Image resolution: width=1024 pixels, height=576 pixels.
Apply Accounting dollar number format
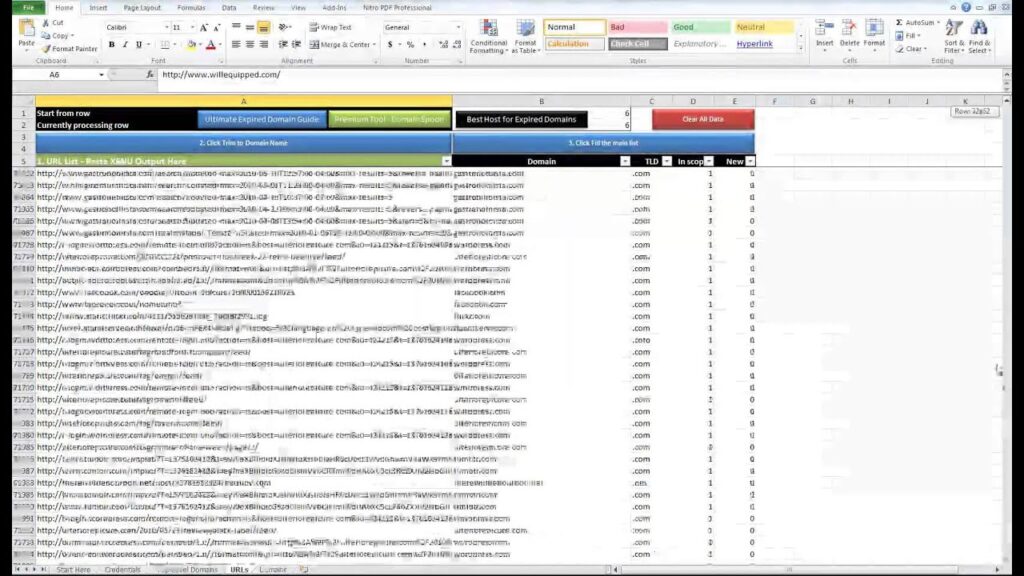[x=391, y=44]
